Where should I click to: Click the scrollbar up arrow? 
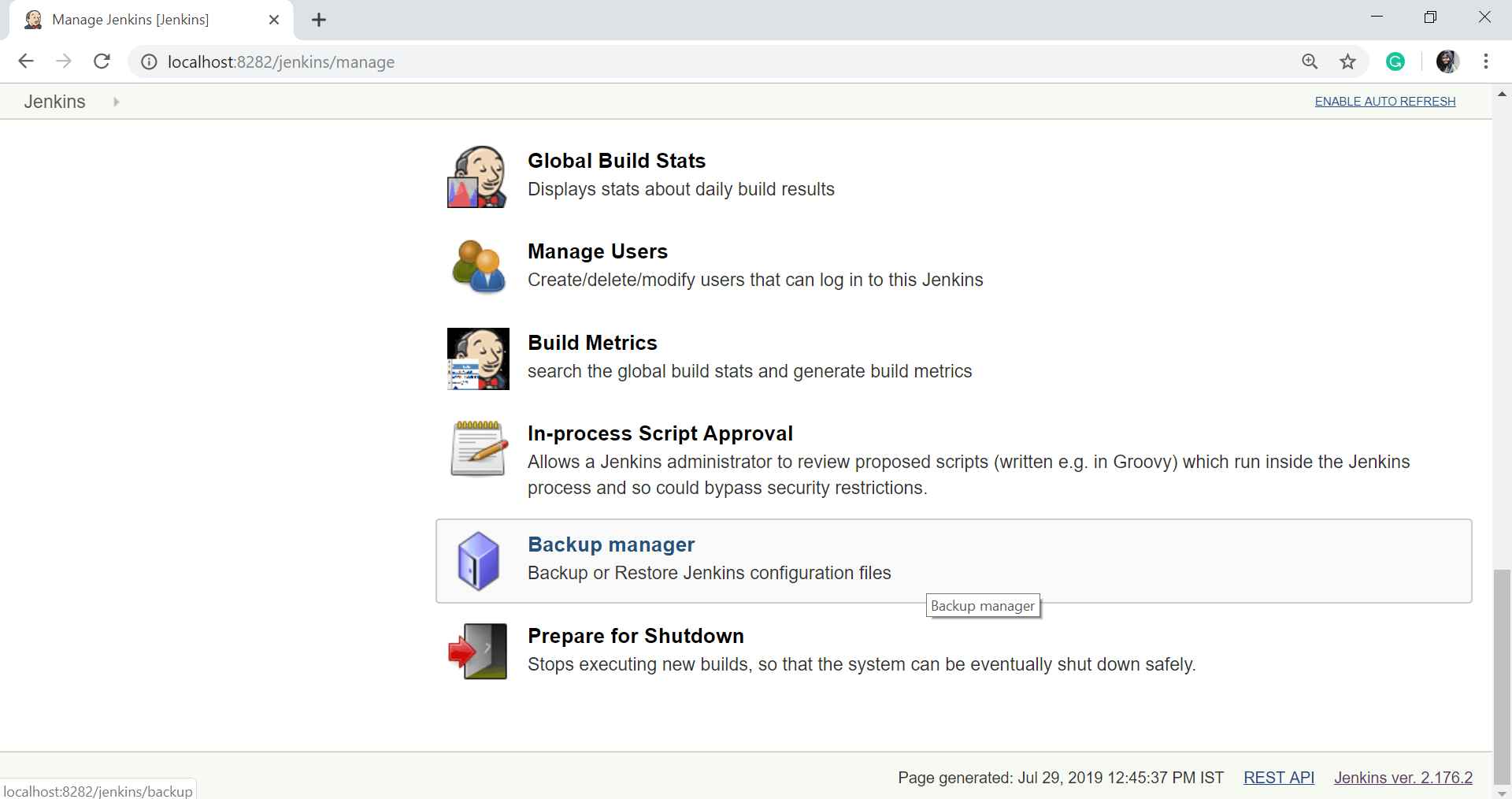click(x=1502, y=94)
